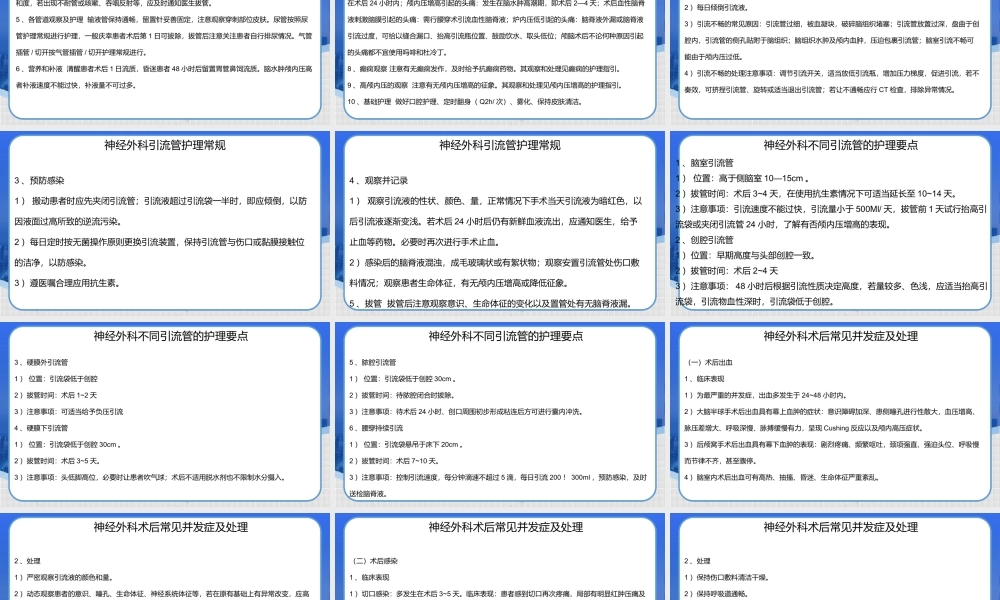The height and width of the screenshot is (600, 1000).
Task: Click the line starting "10、基础护理"
Action: point(464,101)
